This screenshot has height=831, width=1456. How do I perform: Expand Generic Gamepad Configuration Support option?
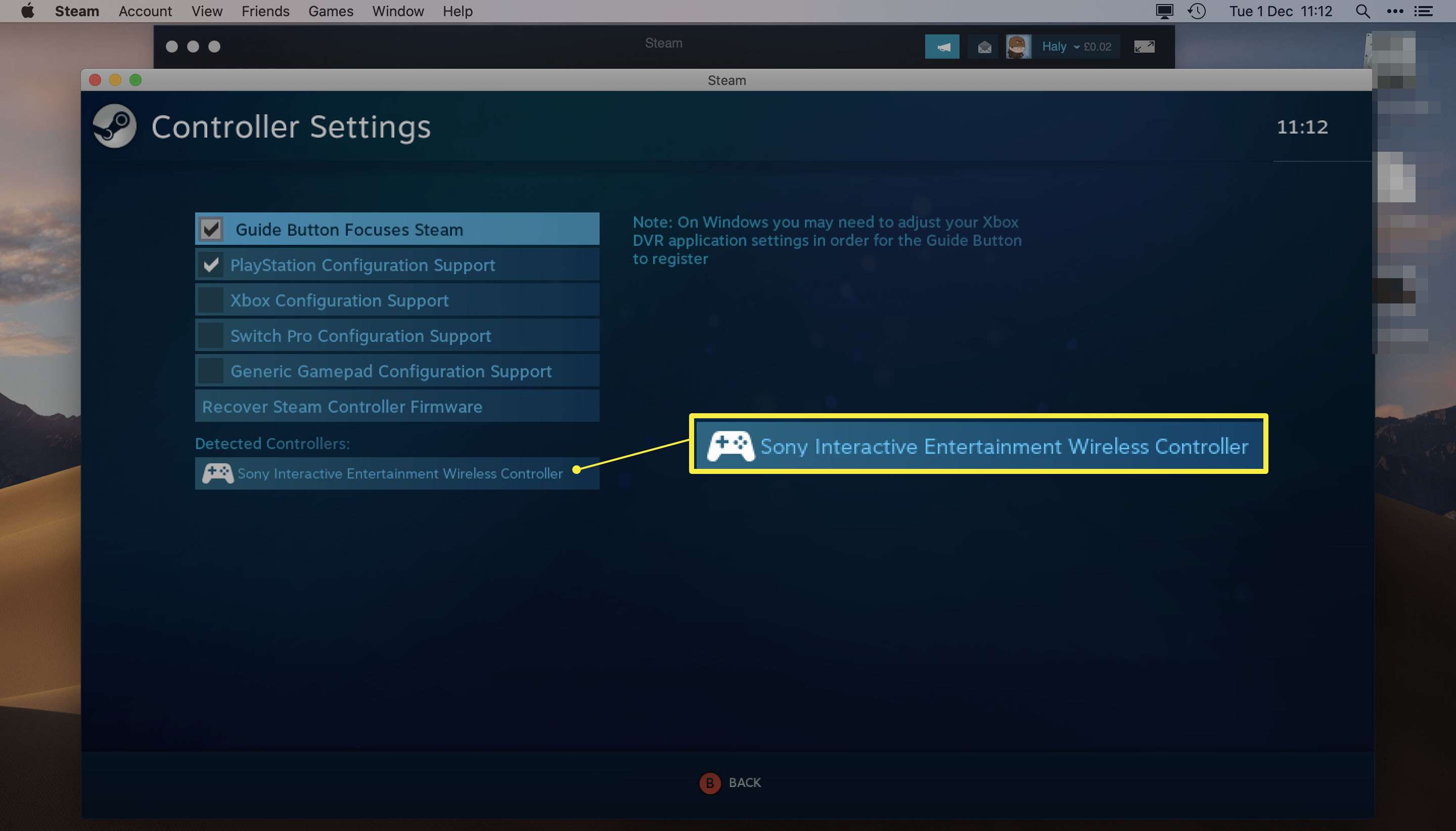tap(396, 371)
